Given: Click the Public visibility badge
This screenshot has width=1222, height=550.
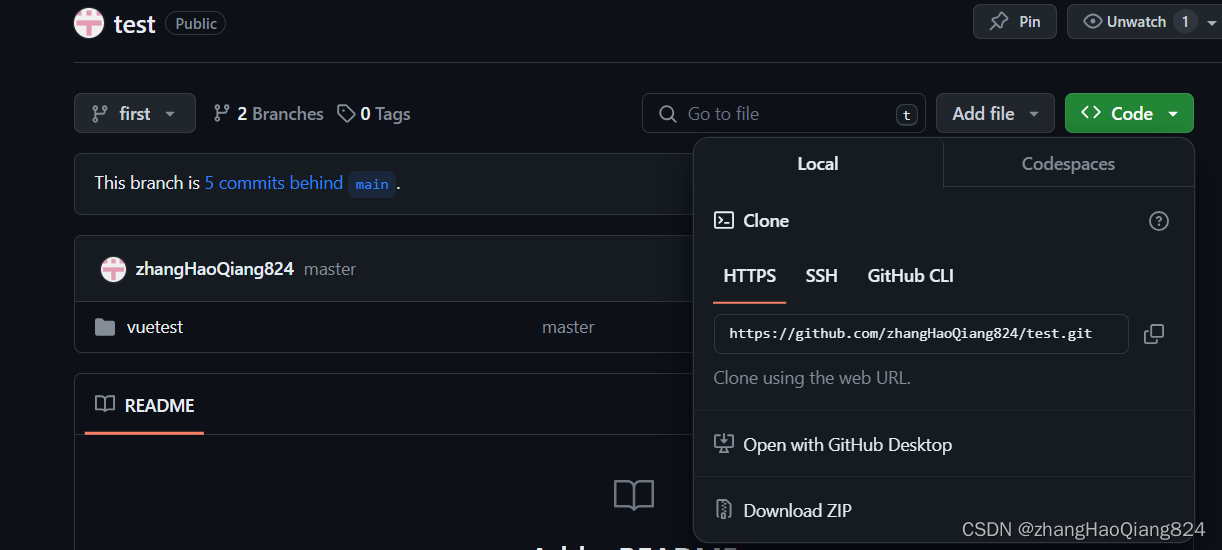Looking at the screenshot, I should click(x=195, y=23).
